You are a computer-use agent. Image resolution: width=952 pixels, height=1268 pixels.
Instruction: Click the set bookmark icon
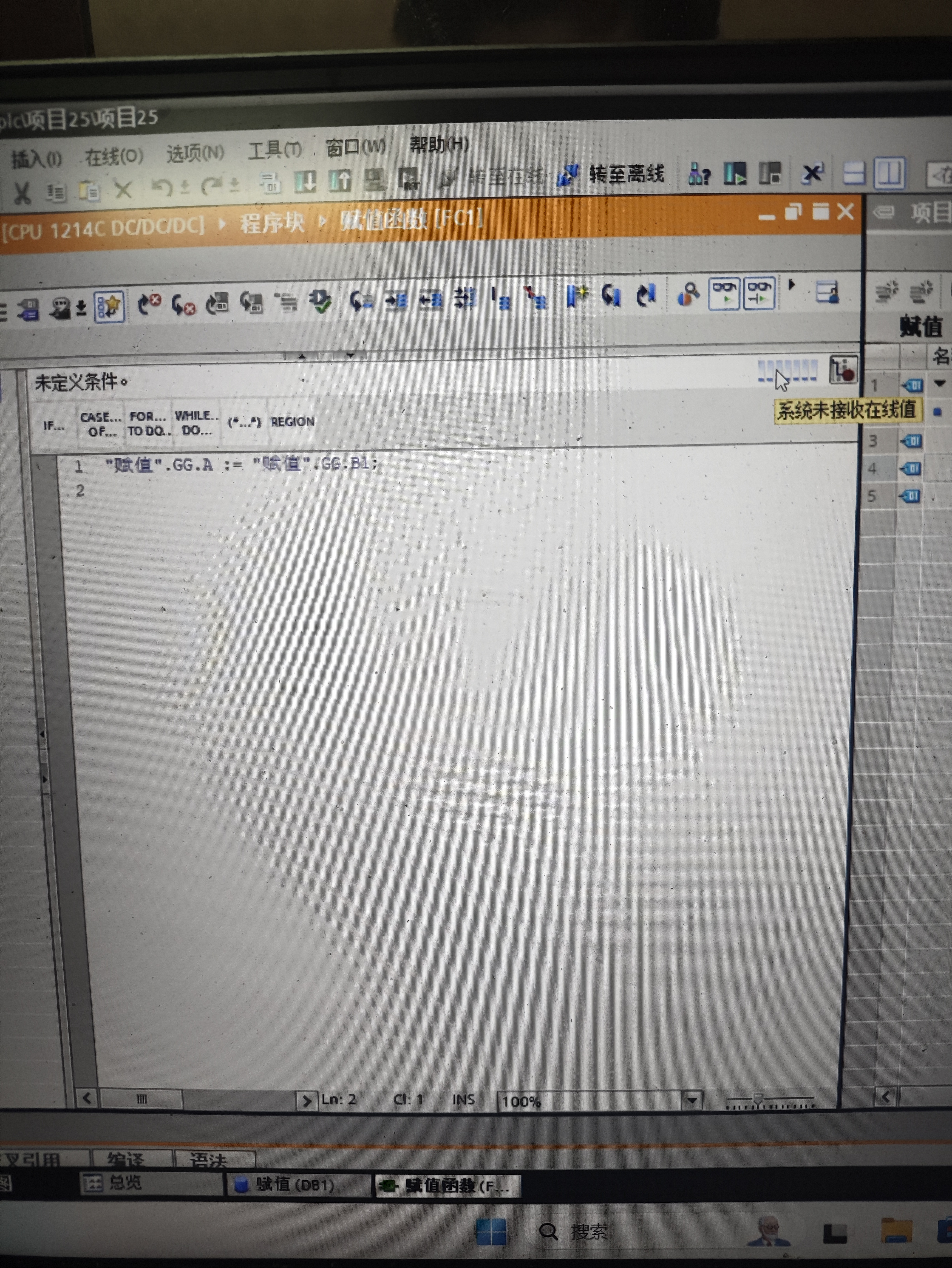(577, 296)
